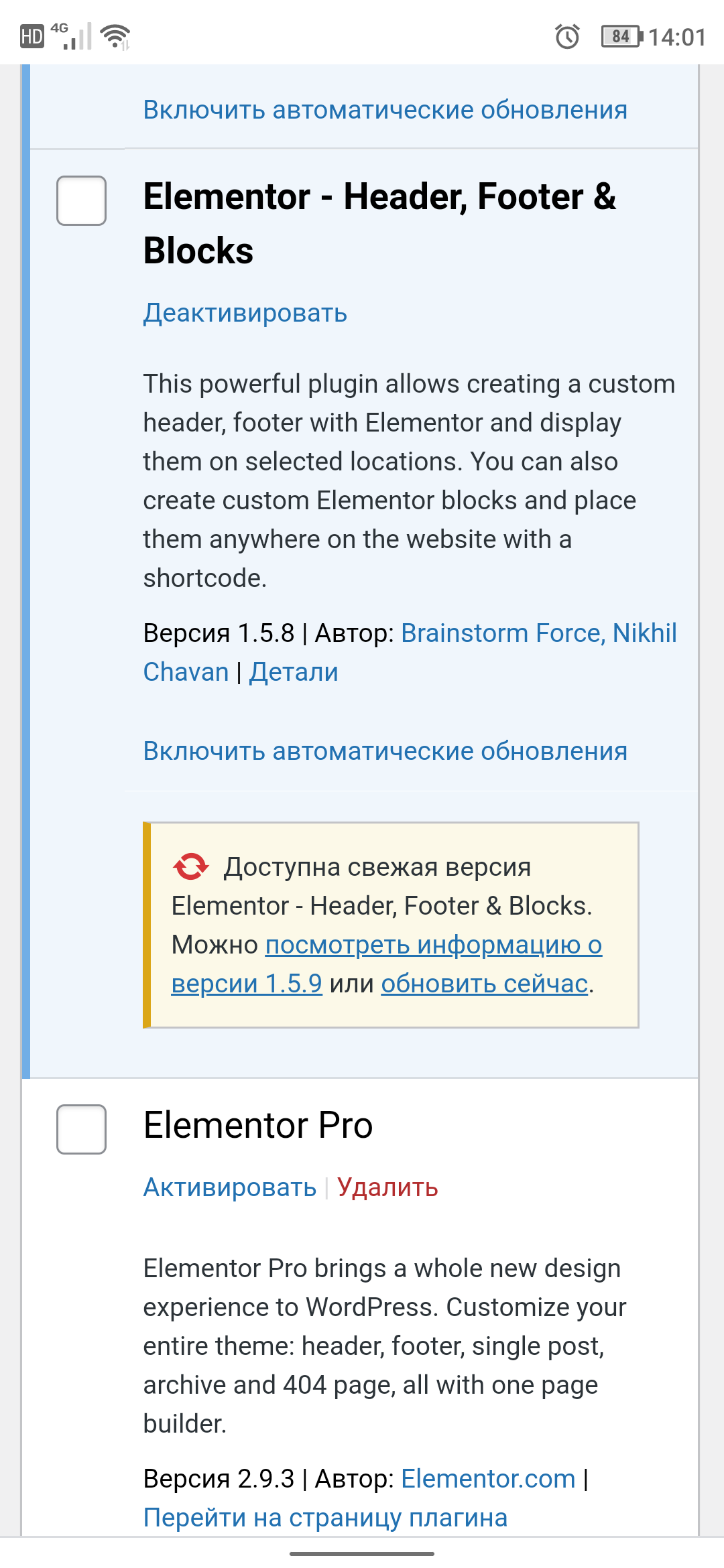This screenshot has width=724, height=1568.
Task: Tap the battery level indicator icon
Action: pos(621,36)
